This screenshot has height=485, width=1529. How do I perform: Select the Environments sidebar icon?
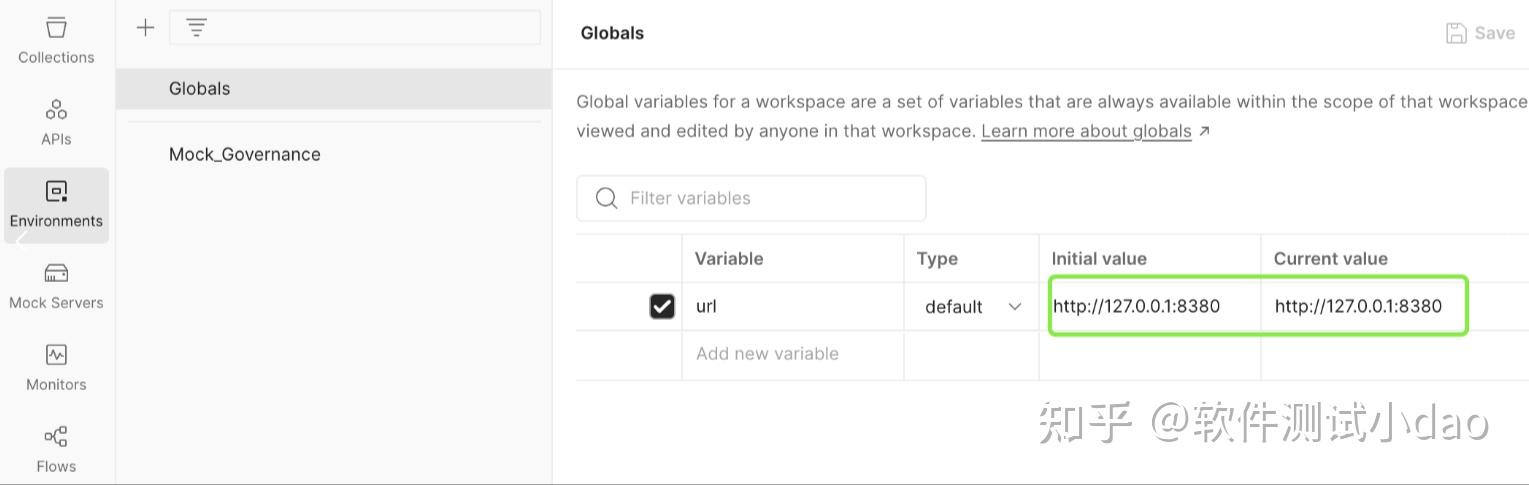tap(56, 192)
